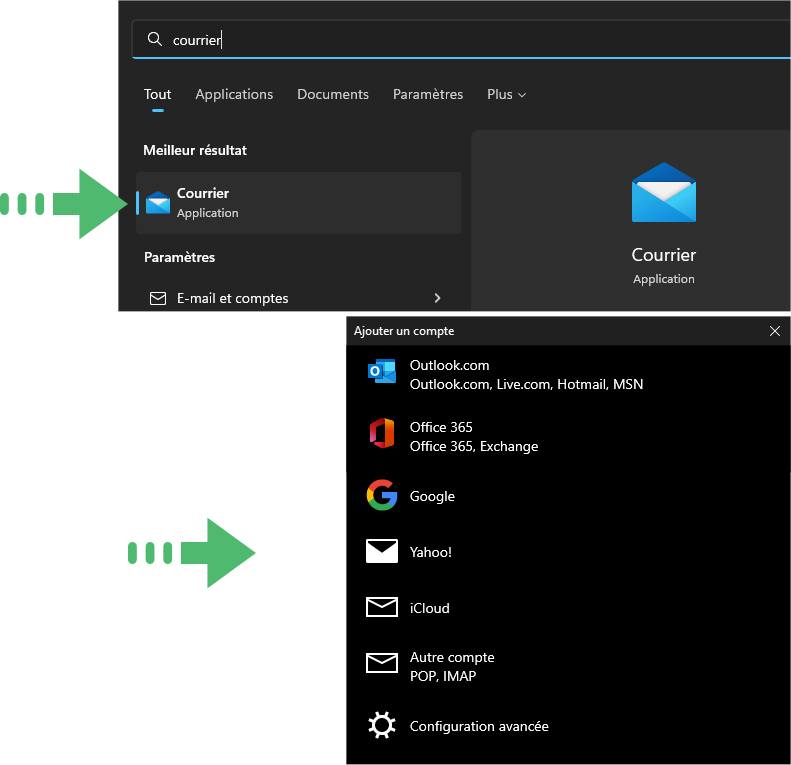Open the Courrier application best result
Viewport: 791px width, 765px height.
(x=298, y=203)
